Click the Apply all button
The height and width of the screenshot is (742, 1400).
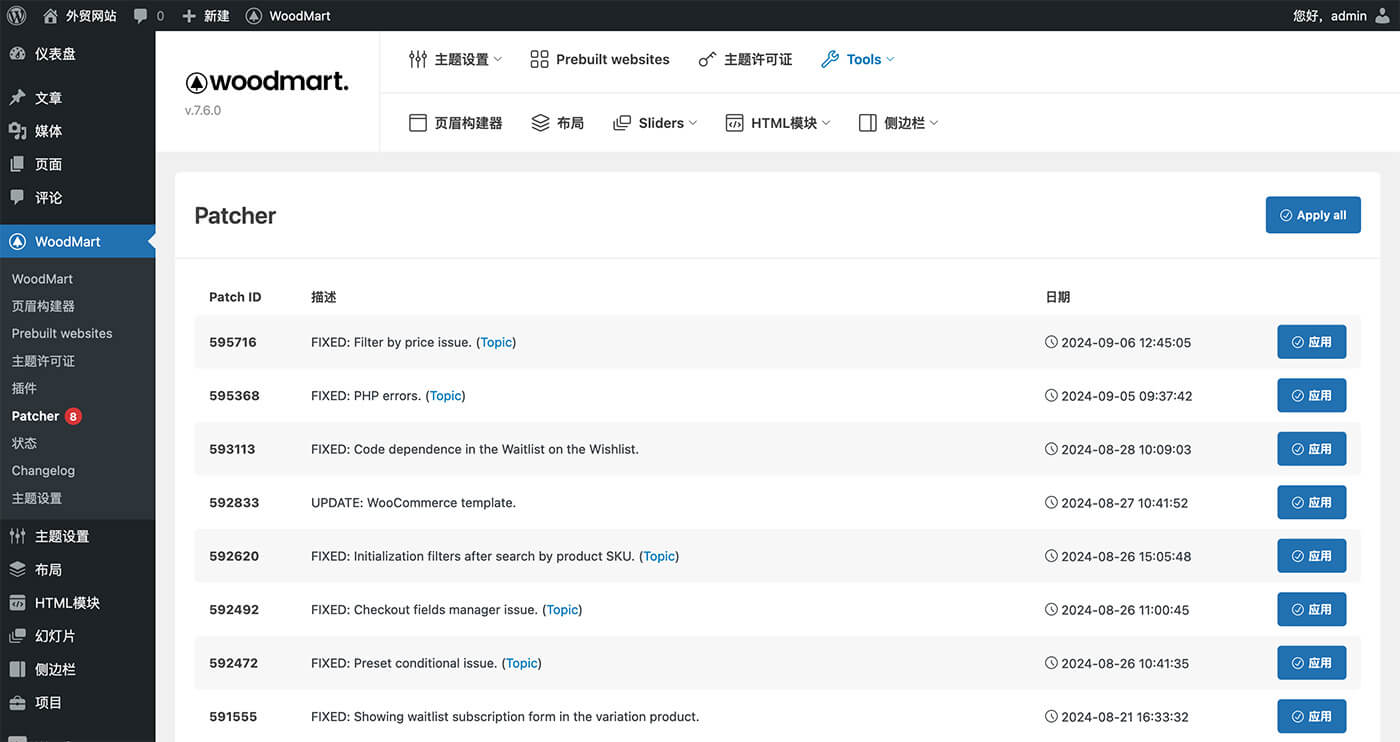1313,215
